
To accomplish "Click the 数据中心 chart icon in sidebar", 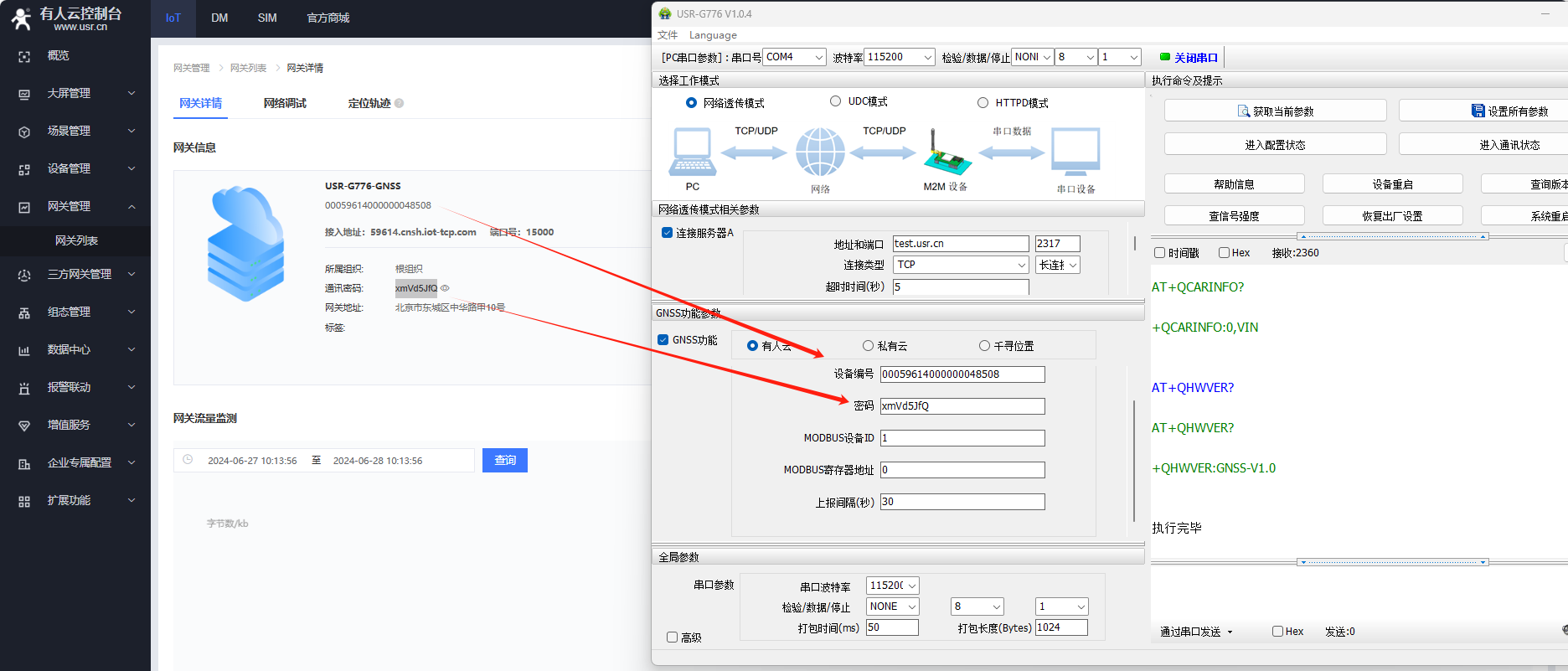I will [24, 350].
